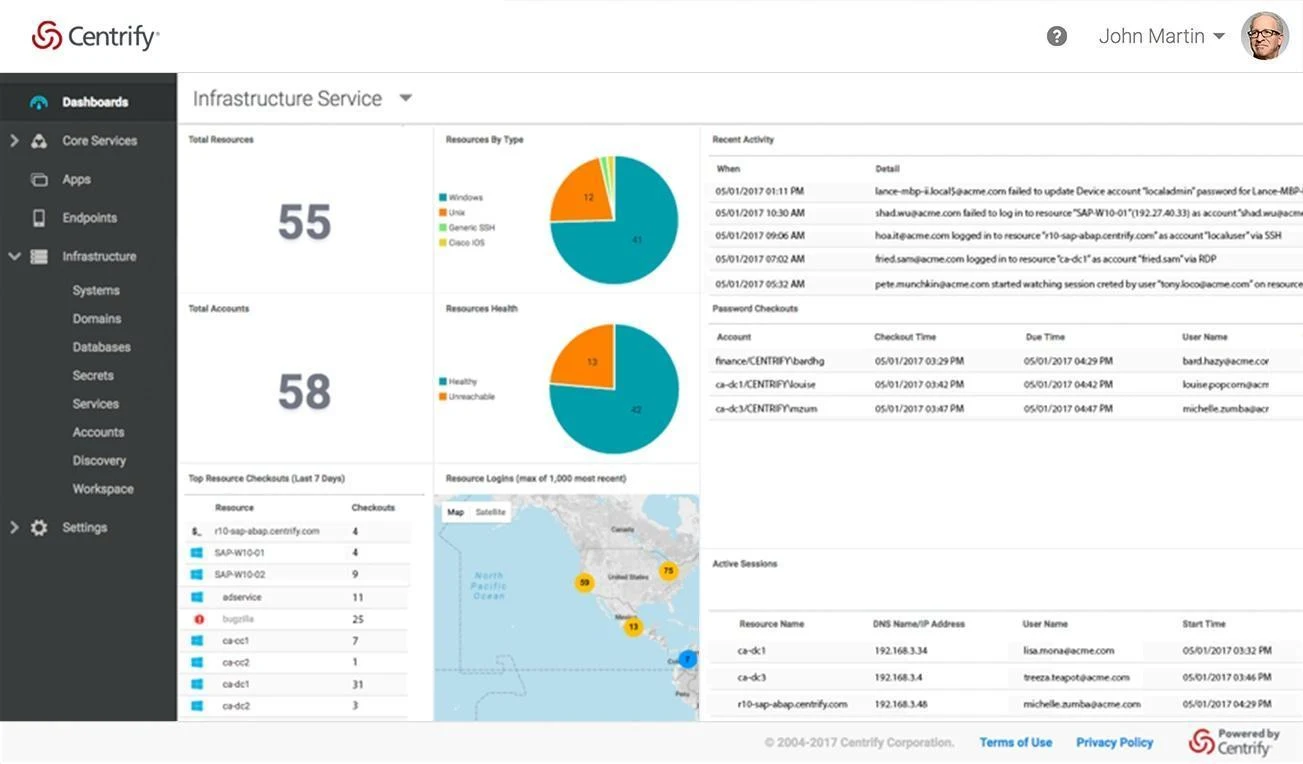Click the map cluster marker 75

[x=668, y=571]
